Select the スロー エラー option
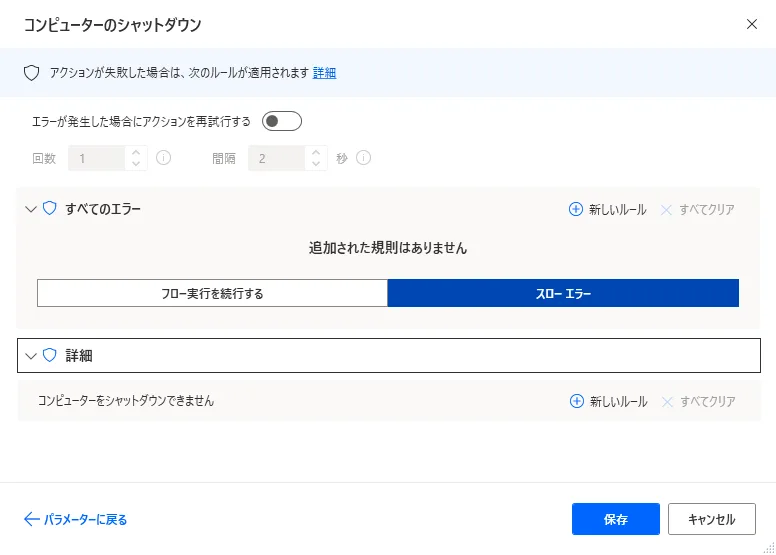This screenshot has height=555, width=776. [563, 293]
